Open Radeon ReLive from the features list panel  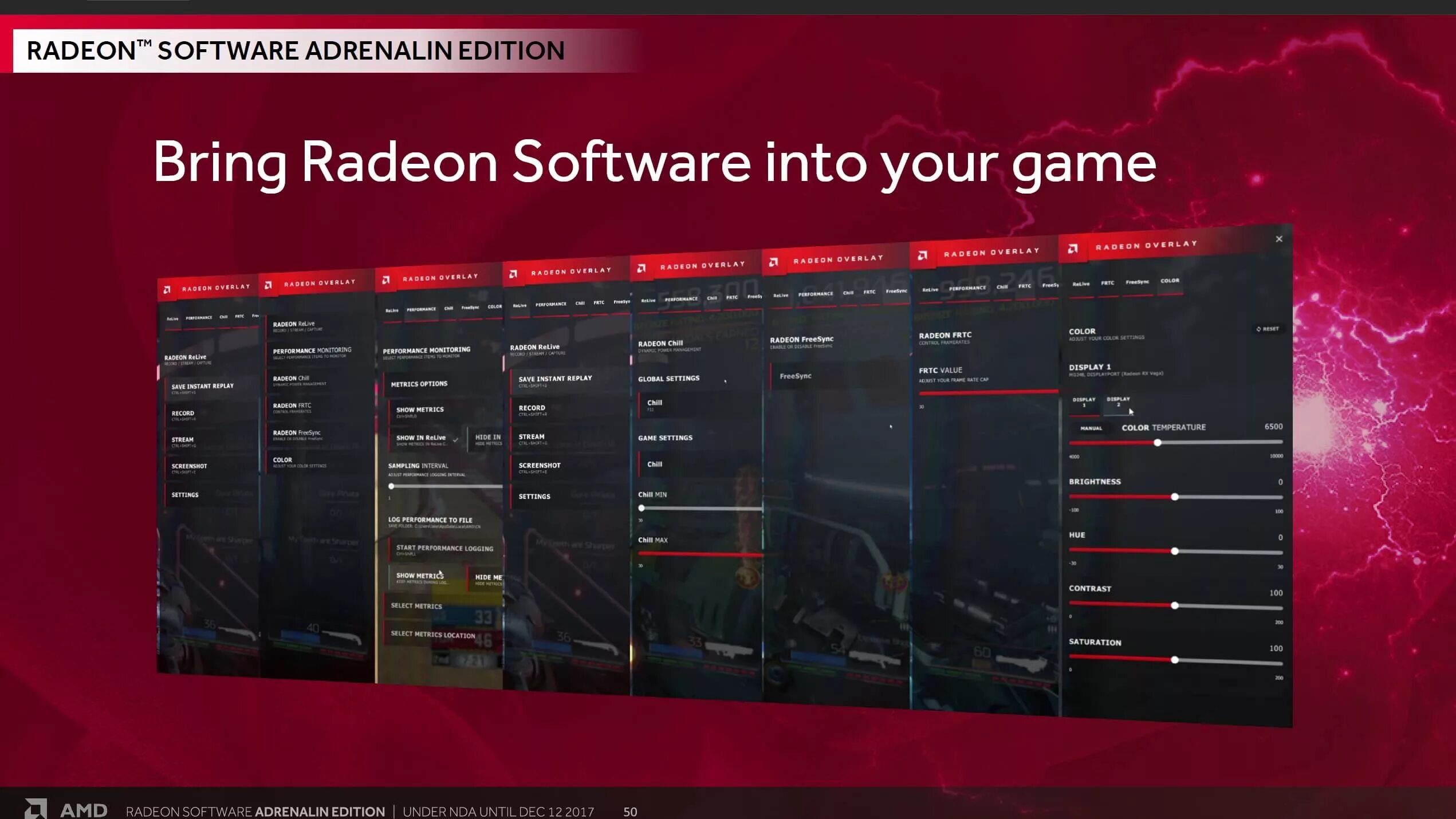tap(320, 326)
